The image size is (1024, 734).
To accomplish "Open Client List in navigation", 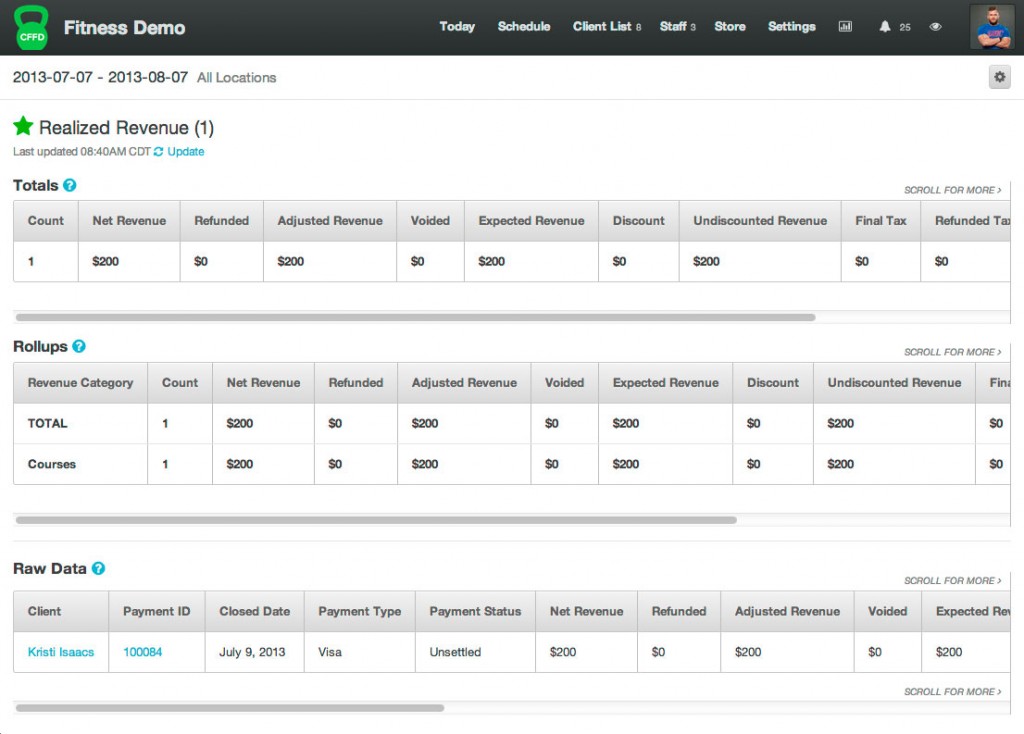I will click(x=602, y=27).
